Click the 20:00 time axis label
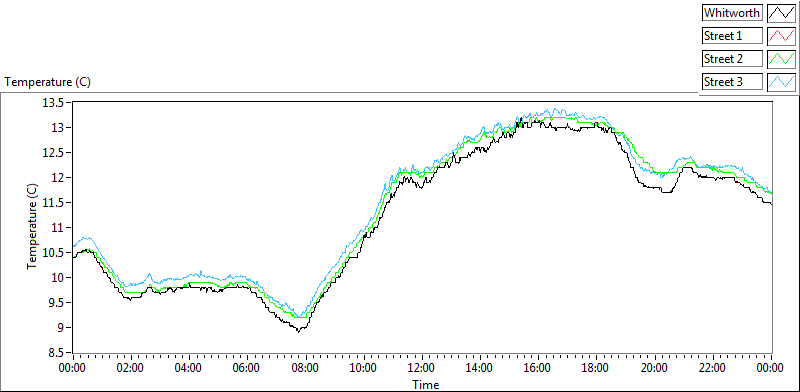This screenshot has height=392, width=800. 655,368
